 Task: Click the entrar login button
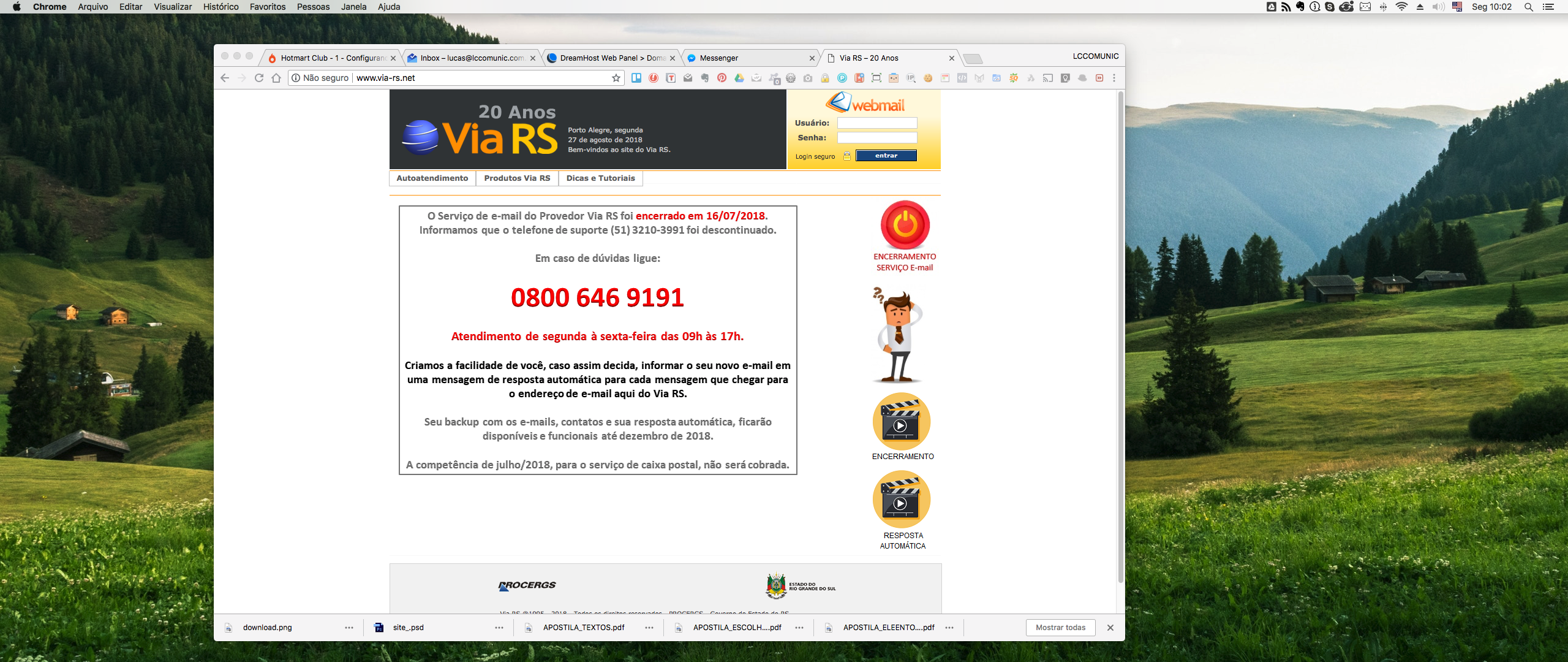886,156
